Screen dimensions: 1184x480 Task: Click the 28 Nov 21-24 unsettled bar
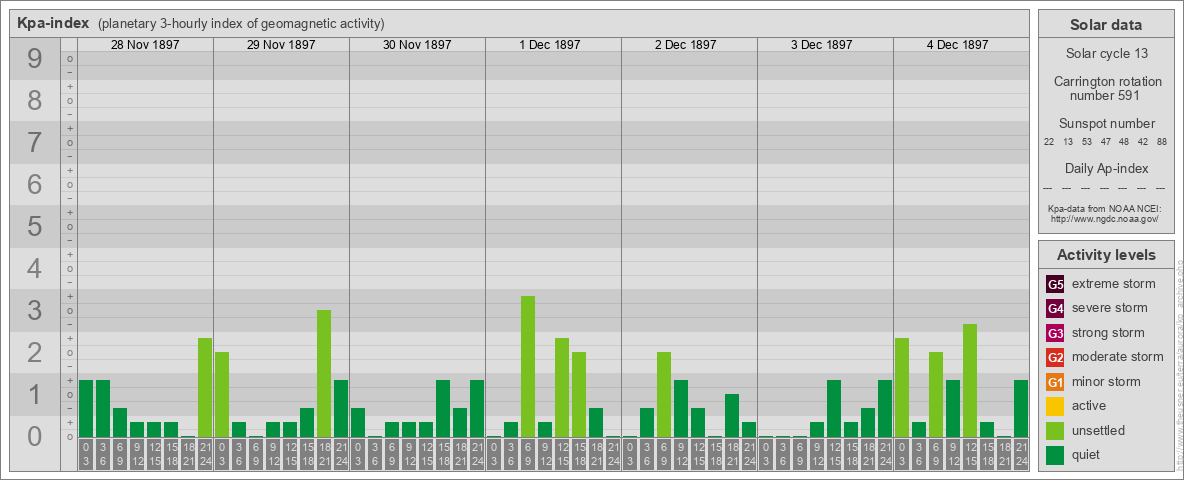coord(205,388)
